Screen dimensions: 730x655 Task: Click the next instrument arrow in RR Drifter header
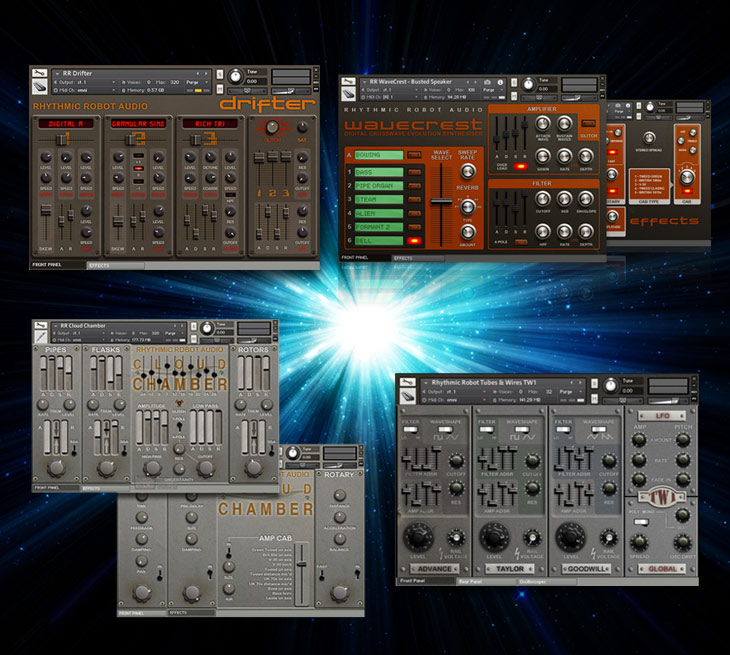point(206,73)
